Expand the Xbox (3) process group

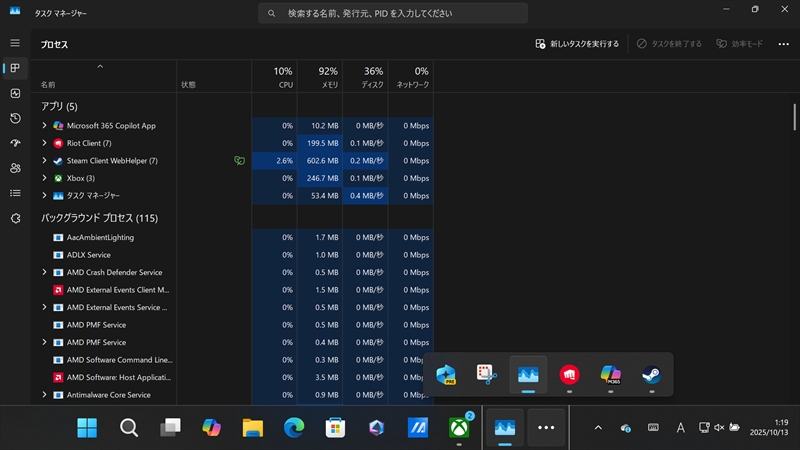pyautogui.click(x=44, y=178)
